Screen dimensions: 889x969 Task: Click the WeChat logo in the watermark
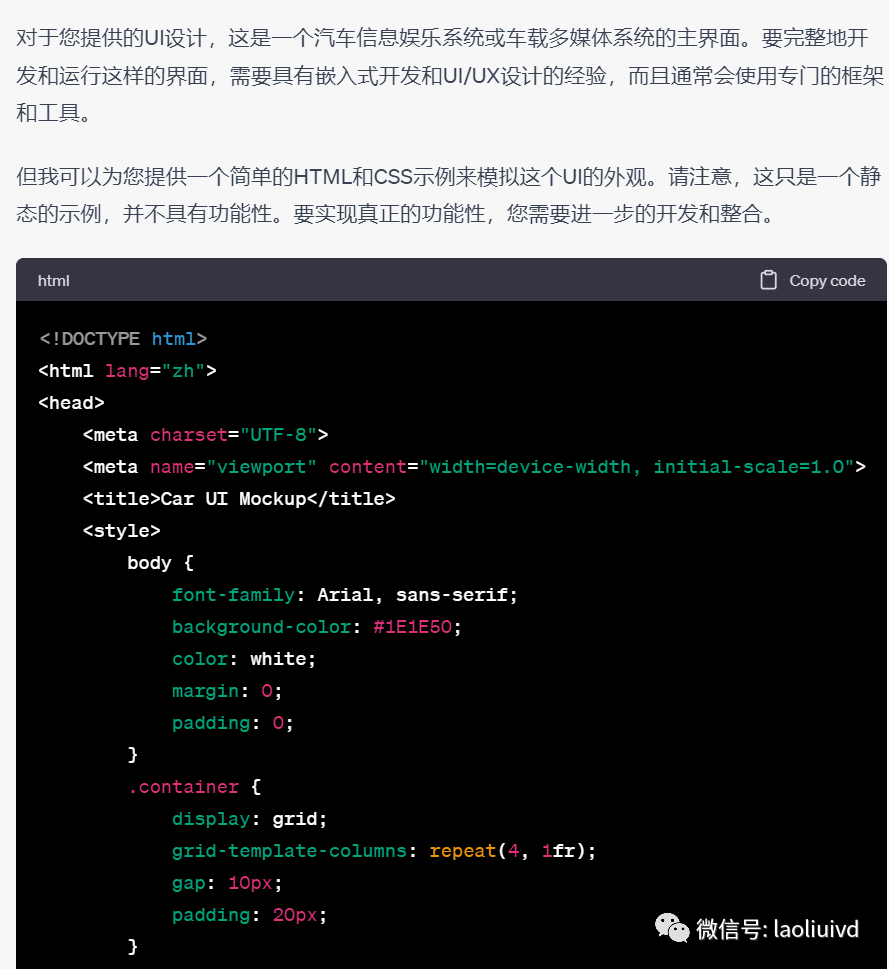[672, 929]
